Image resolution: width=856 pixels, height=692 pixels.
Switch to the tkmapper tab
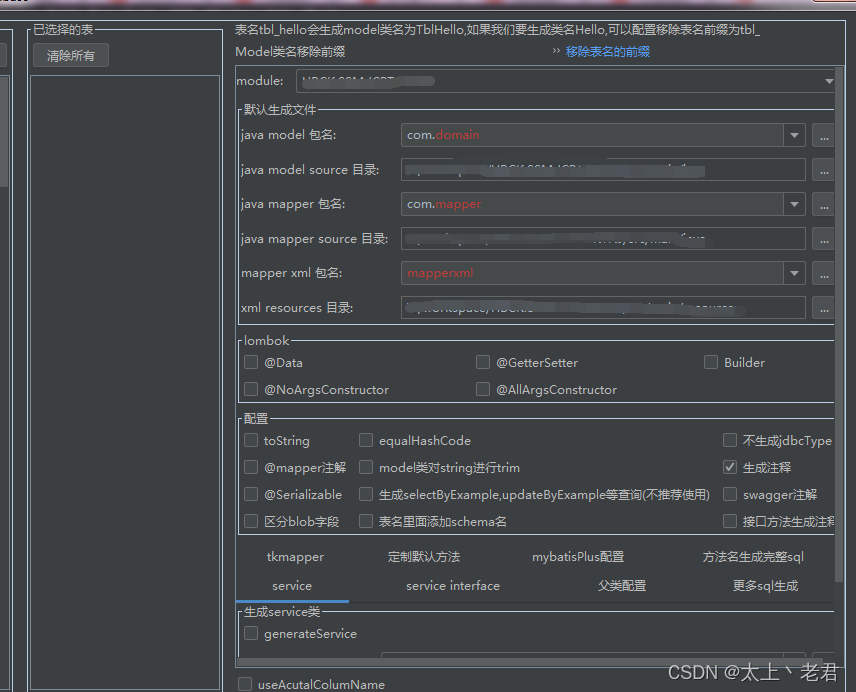click(x=295, y=557)
